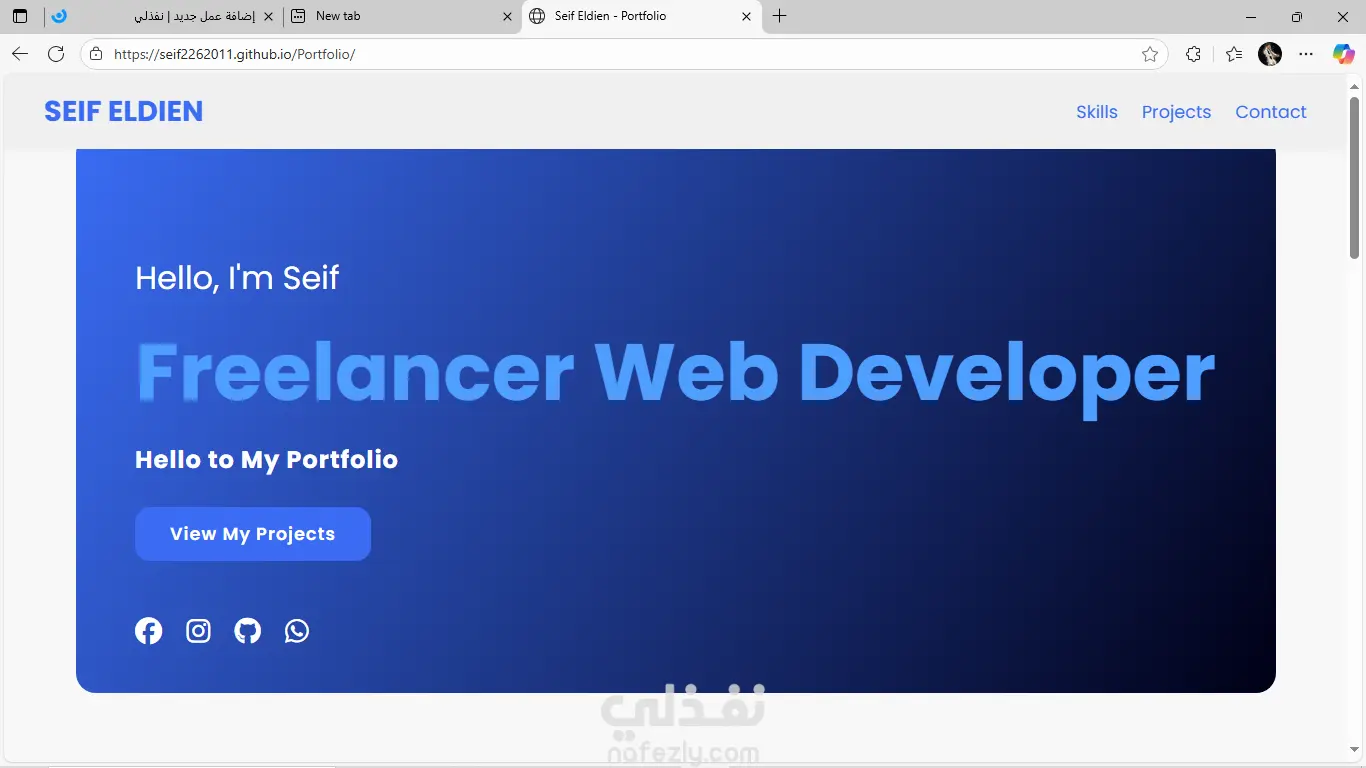The height and width of the screenshot is (768, 1366).
Task: Open a new tab with the plus icon
Action: (780, 16)
